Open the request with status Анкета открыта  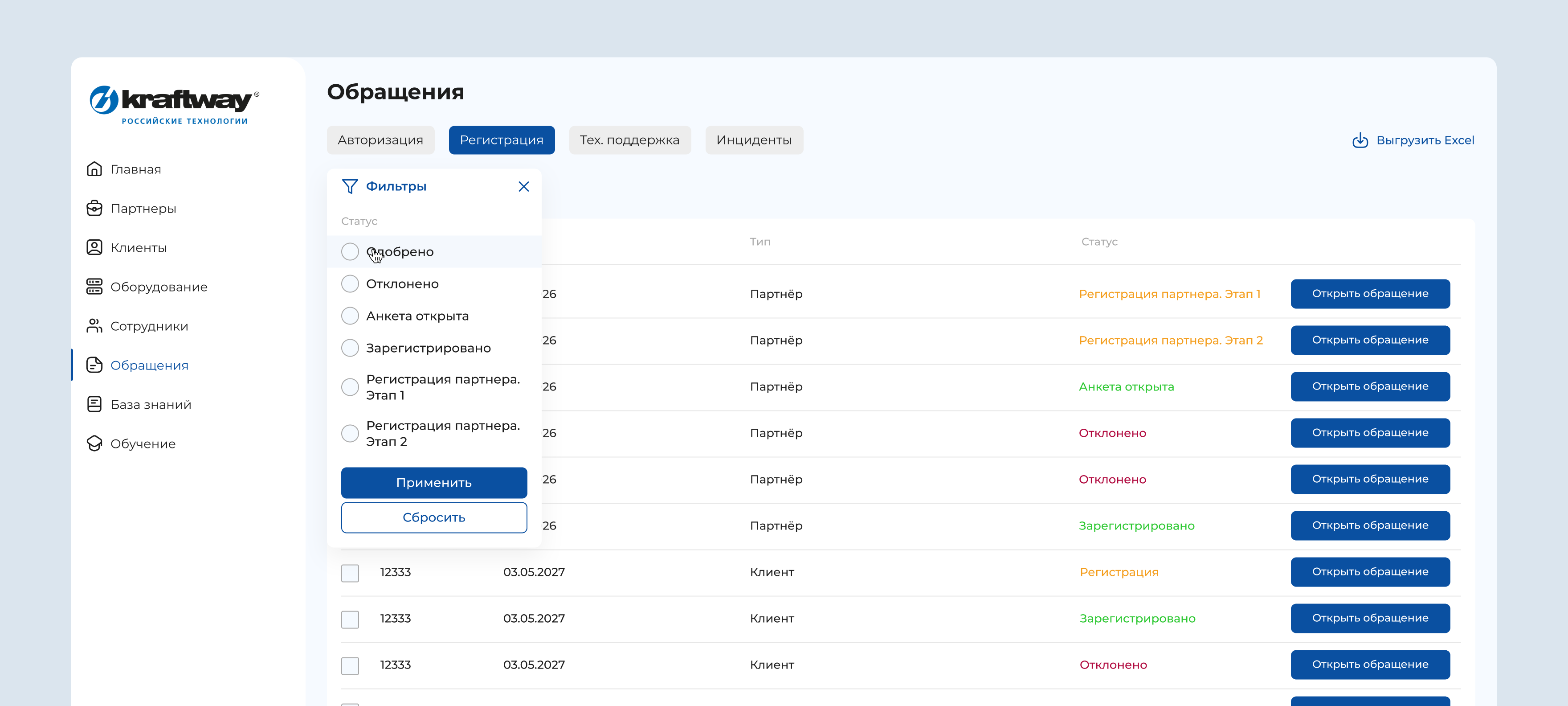tap(1370, 386)
